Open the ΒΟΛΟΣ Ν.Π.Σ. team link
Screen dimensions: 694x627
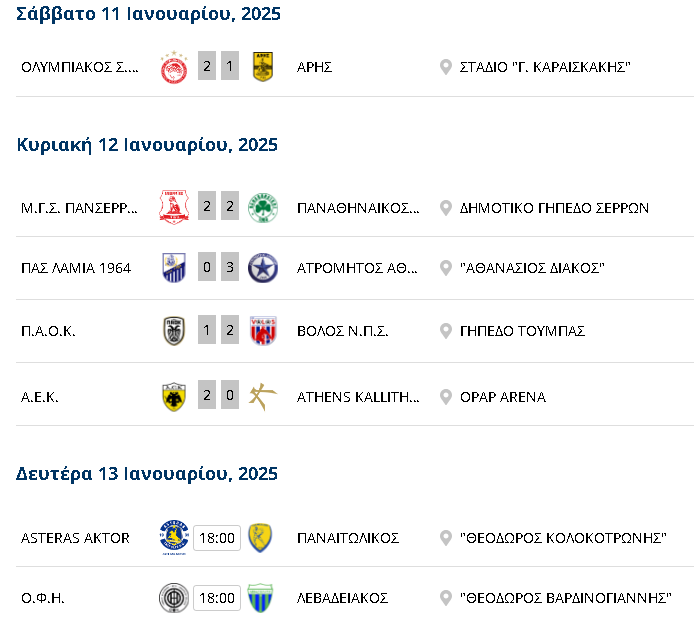point(343,331)
